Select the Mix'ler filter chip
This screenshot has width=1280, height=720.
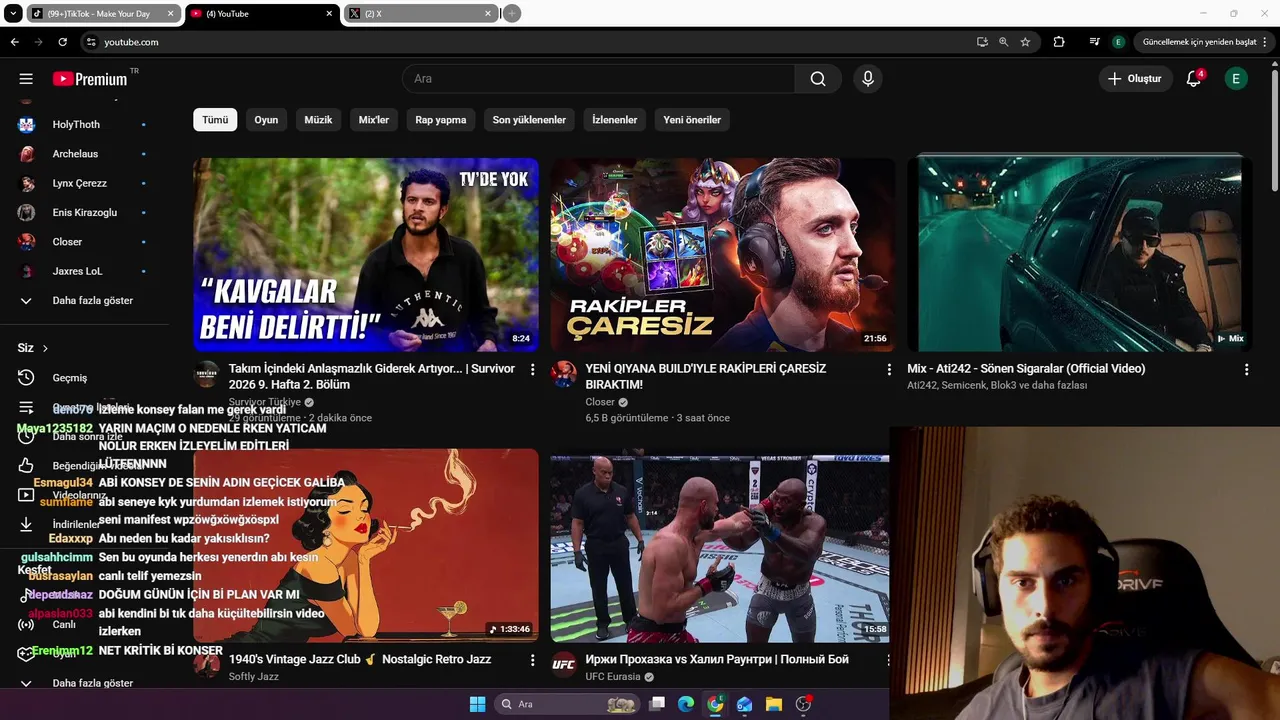374,120
